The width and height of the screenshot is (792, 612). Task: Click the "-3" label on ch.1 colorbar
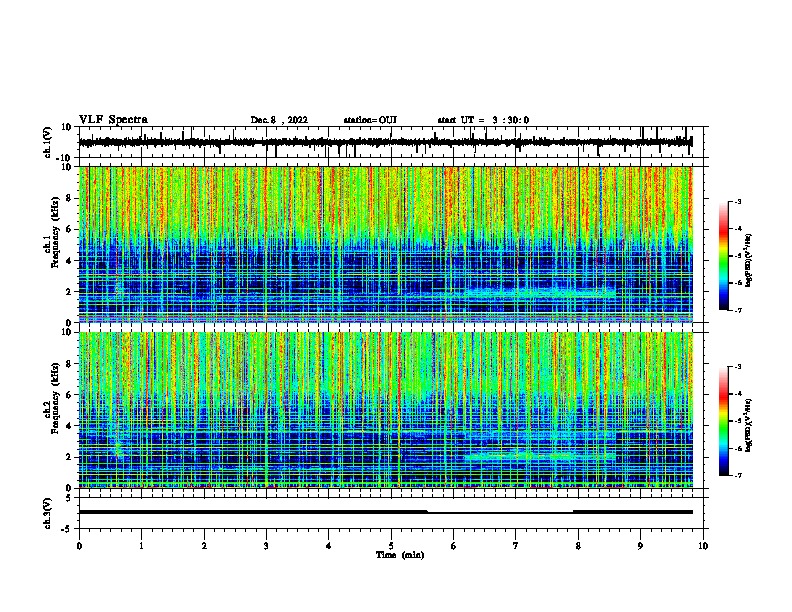pyautogui.click(x=737, y=202)
